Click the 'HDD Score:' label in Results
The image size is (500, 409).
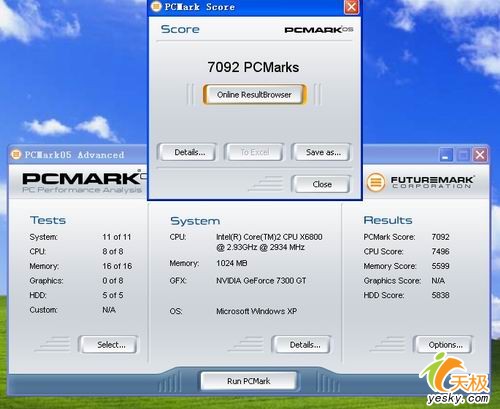384,295
